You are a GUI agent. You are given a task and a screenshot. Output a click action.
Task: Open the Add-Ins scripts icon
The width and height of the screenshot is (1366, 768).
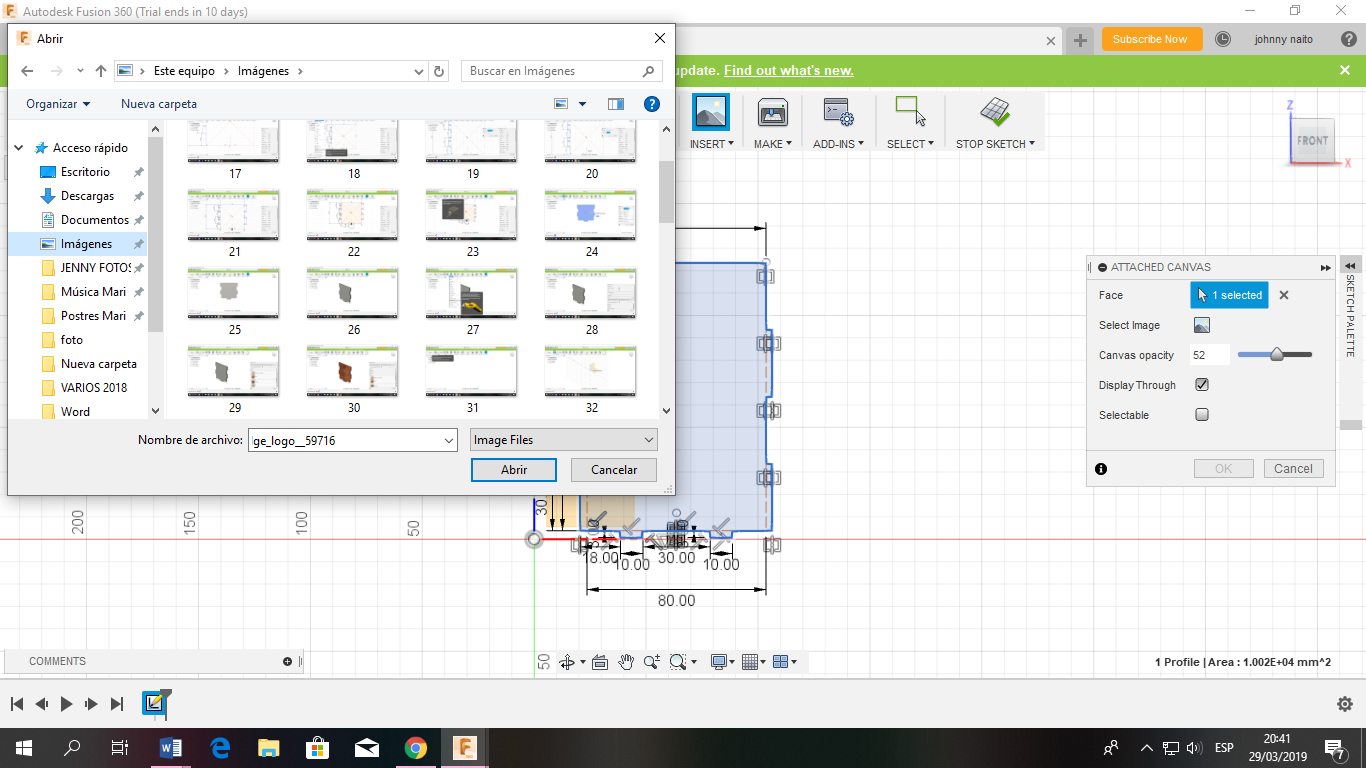[838, 112]
